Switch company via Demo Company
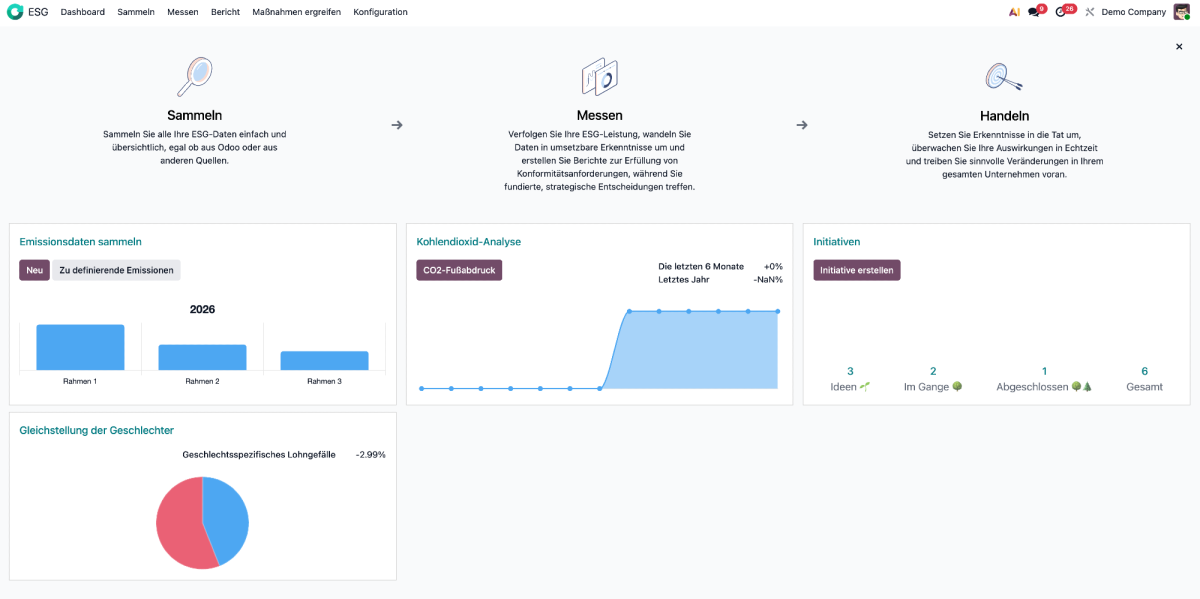This screenshot has height=599, width=1200. click(x=1133, y=12)
